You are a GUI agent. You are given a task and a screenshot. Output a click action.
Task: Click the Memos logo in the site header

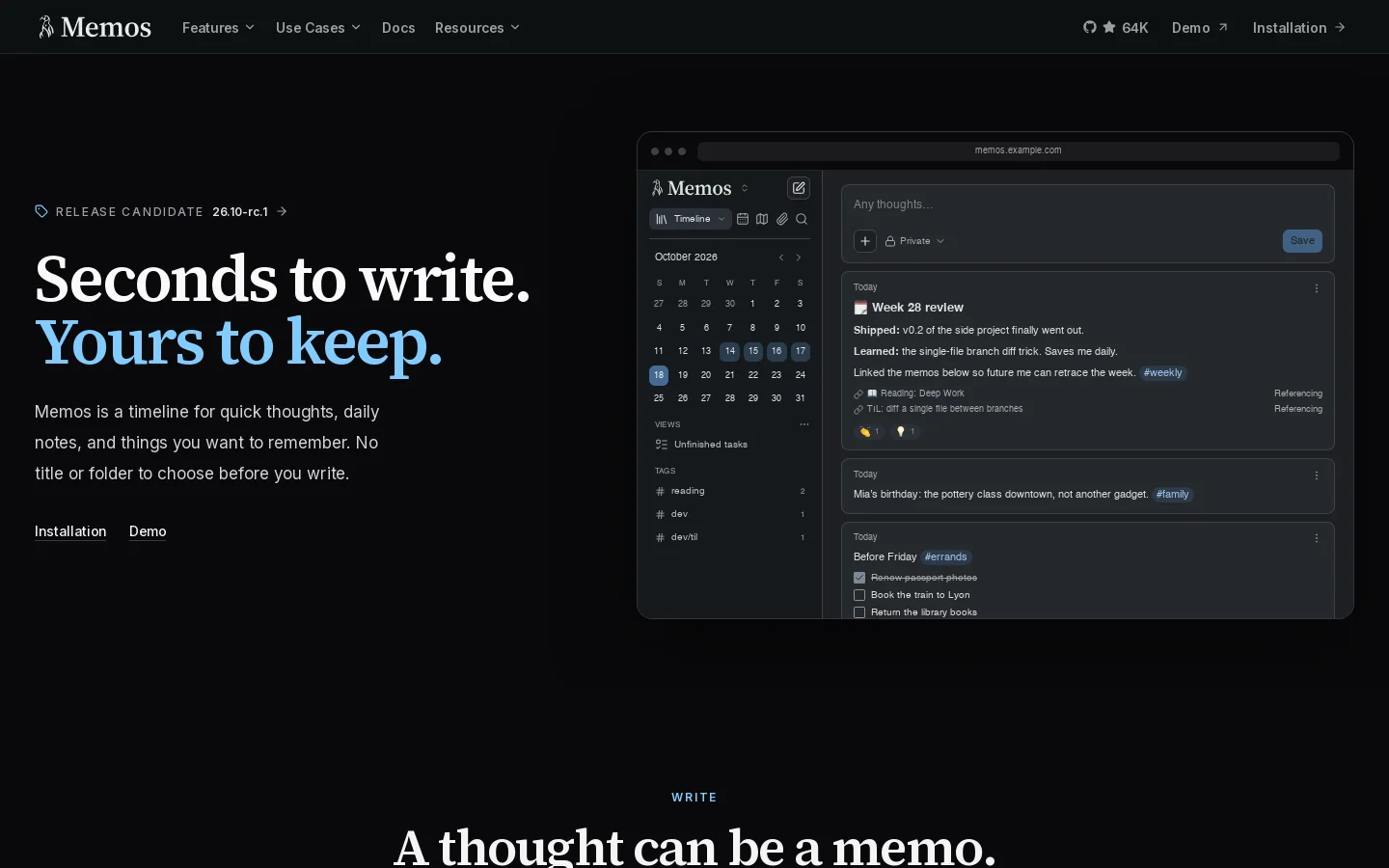95,27
